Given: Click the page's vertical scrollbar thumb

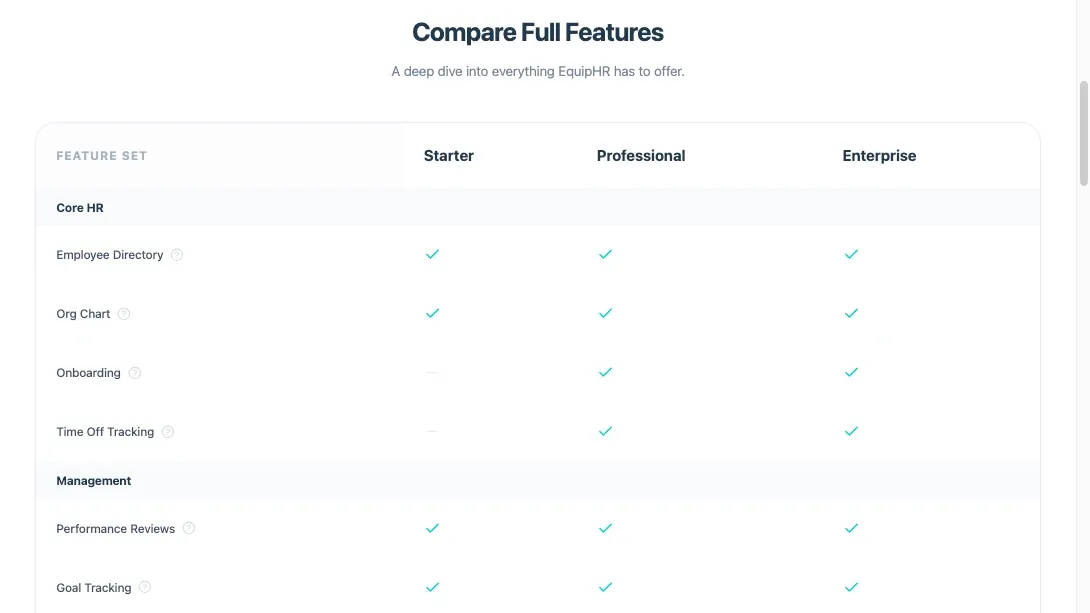Looking at the screenshot, I should click(1083, 135).
